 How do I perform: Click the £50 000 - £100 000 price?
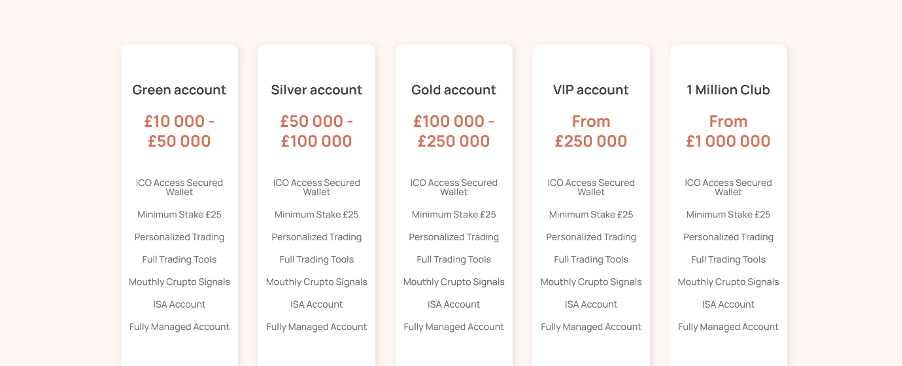(316, 131)
